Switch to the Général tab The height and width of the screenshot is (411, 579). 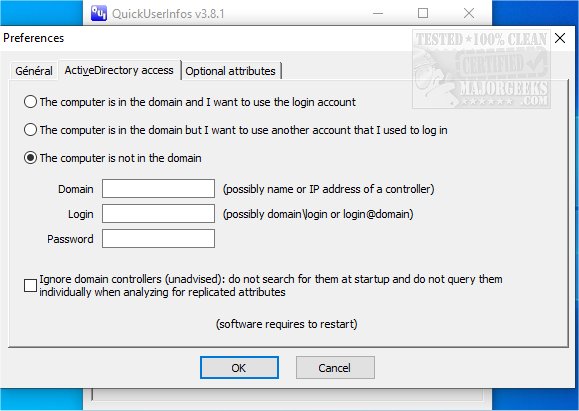point(34,71)
